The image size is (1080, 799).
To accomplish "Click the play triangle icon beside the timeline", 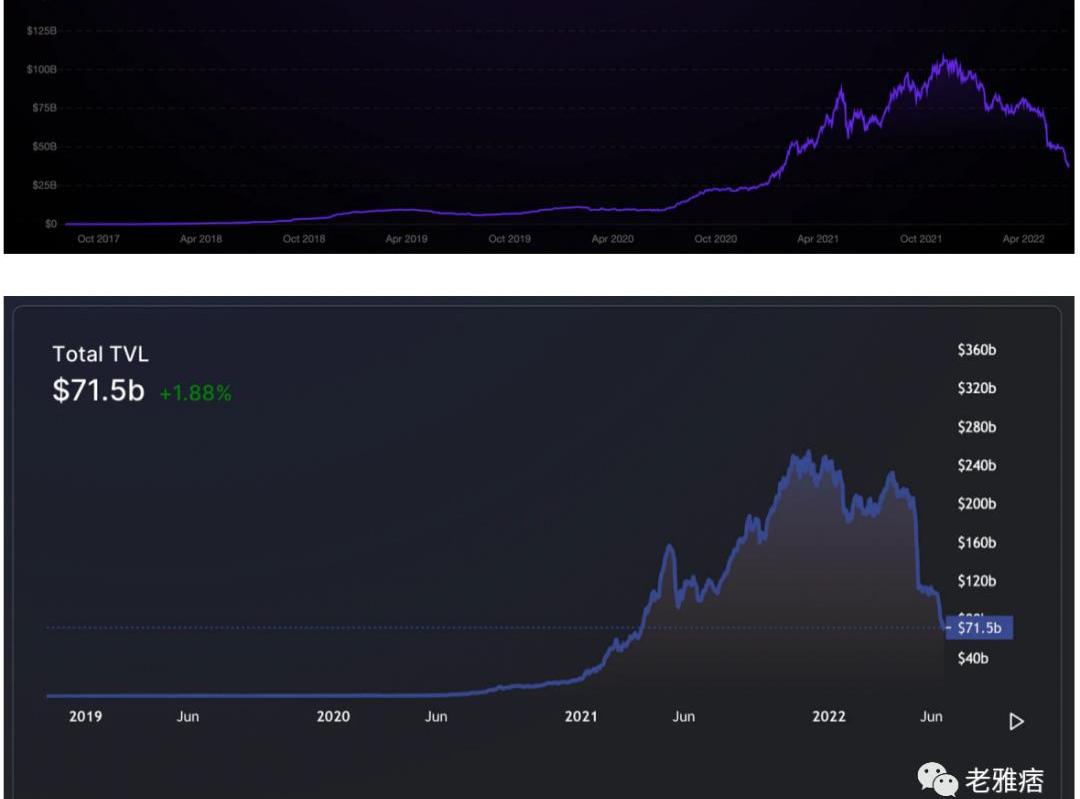I will pos(1016,721).
